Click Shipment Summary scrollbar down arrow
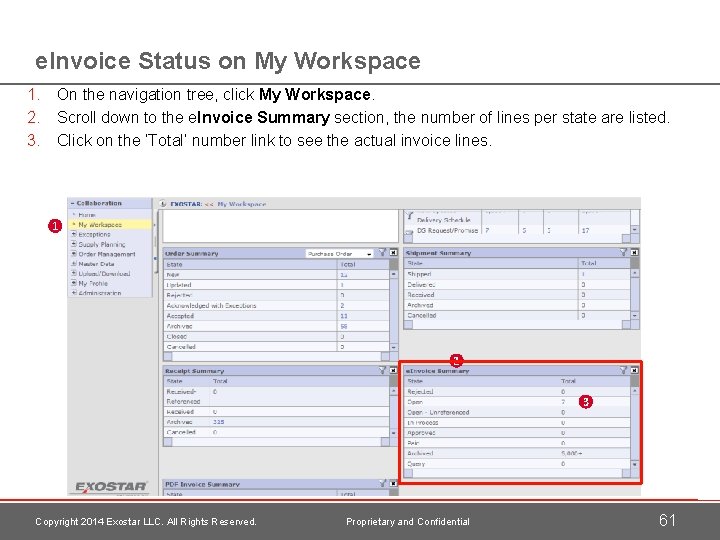This screenshot has width=720, height=540. click(x=635, y=315)
